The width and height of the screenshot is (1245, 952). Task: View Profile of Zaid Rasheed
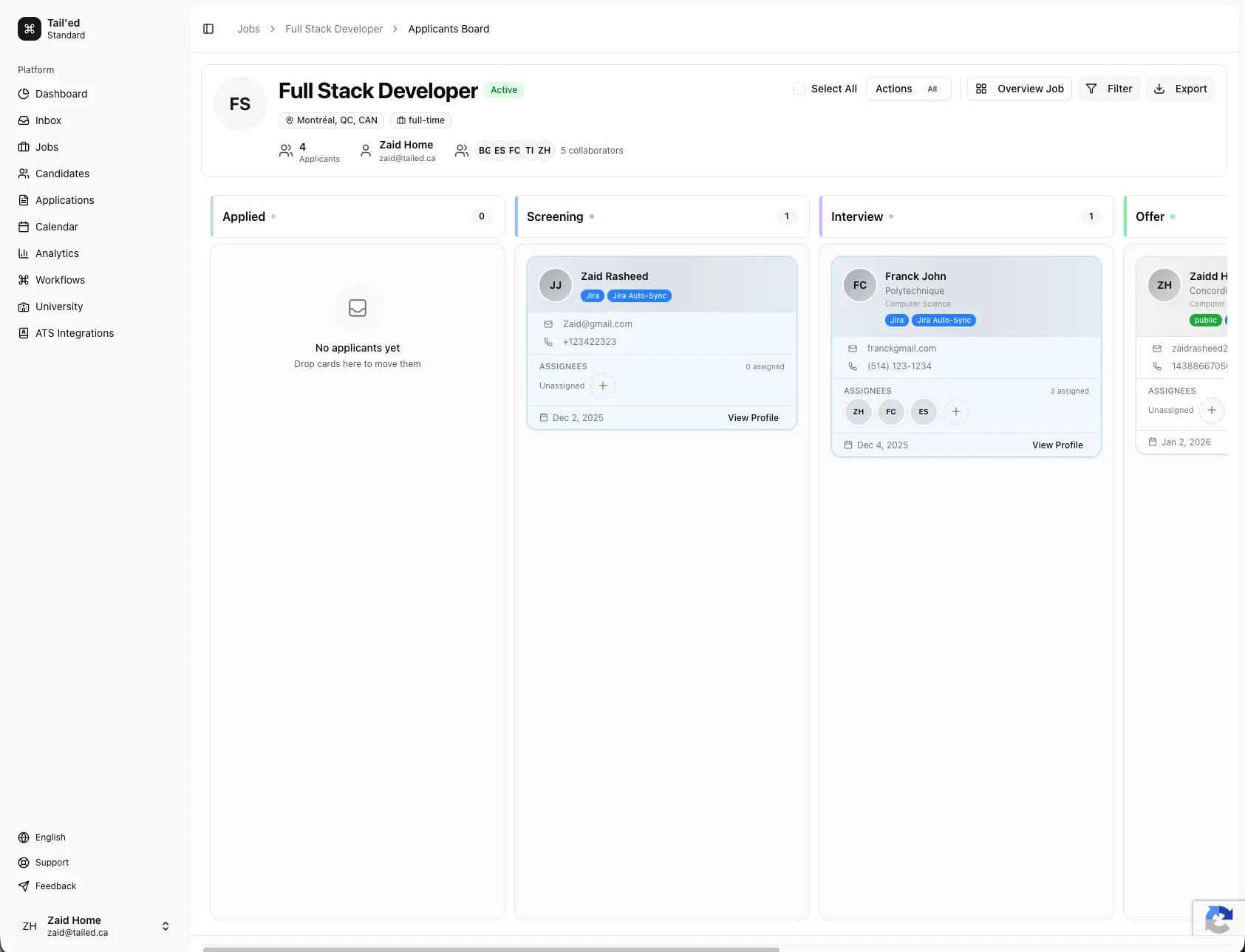(x=753, y=418)
